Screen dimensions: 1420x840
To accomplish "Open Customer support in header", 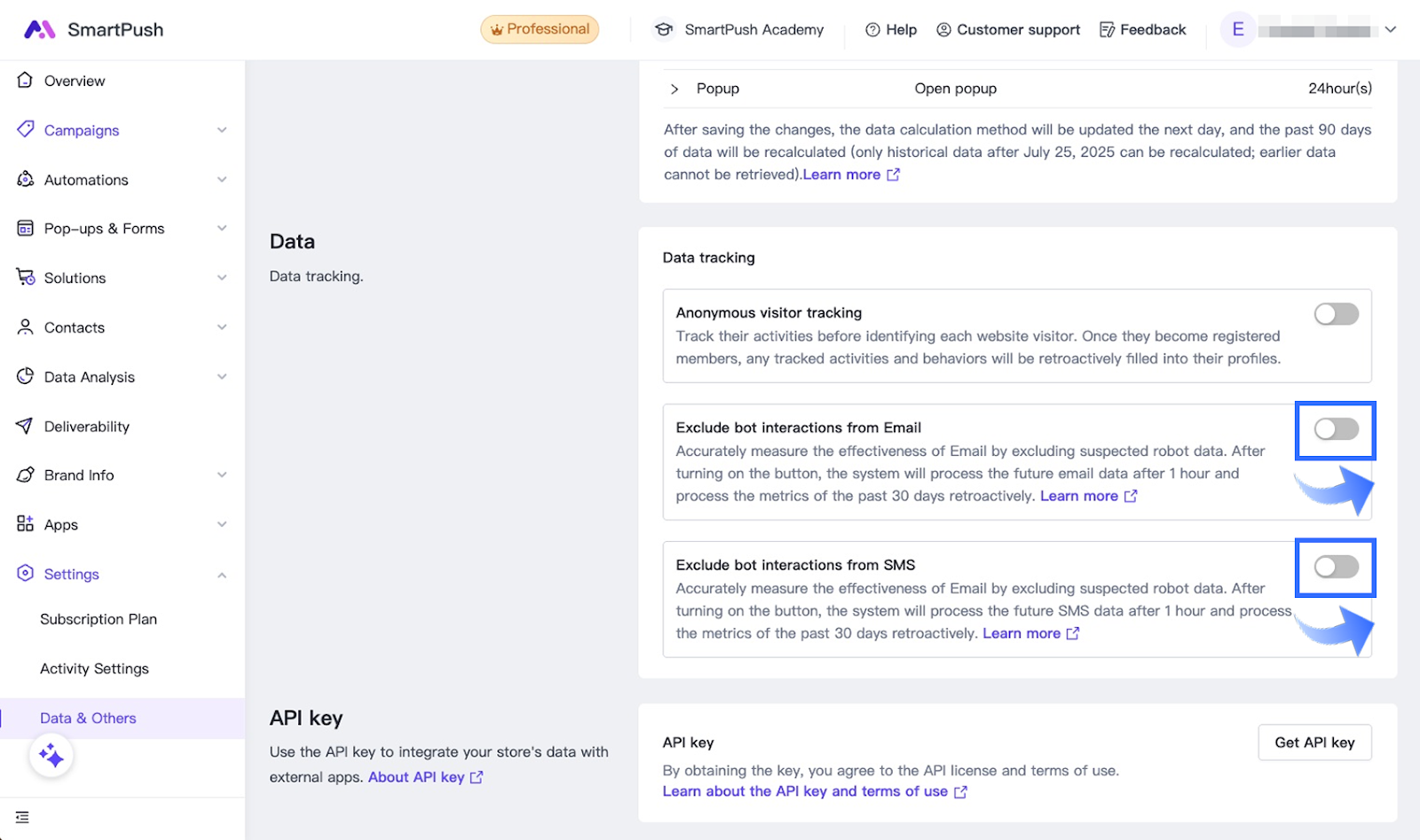I will pyautogui.click(x=1008, y=30).
